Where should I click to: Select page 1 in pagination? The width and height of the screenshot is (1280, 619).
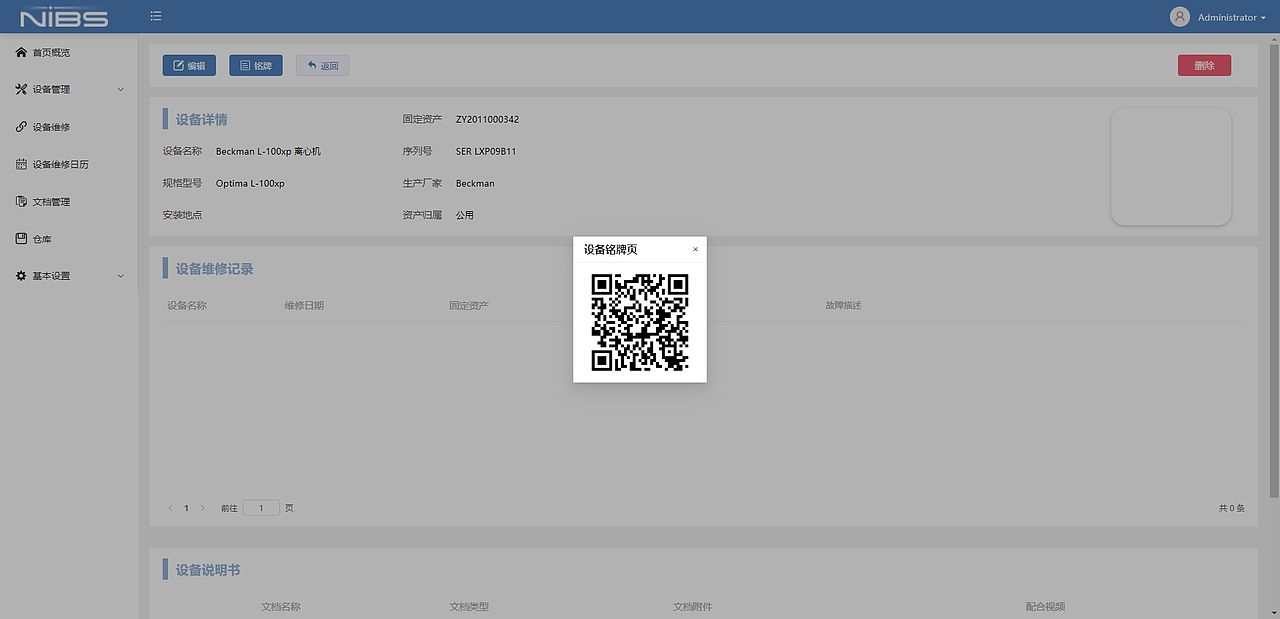click(186, 508)
